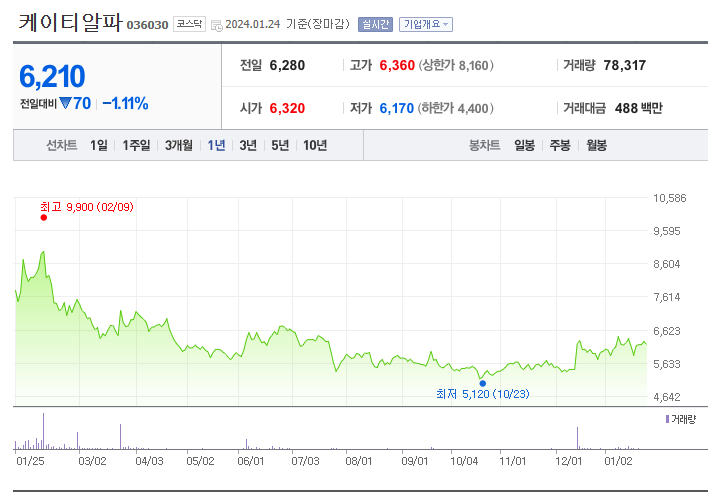This screenshot has width=708, height=492.
Task: Click the 코스닥 market badge
Action: tap(189, 24)
